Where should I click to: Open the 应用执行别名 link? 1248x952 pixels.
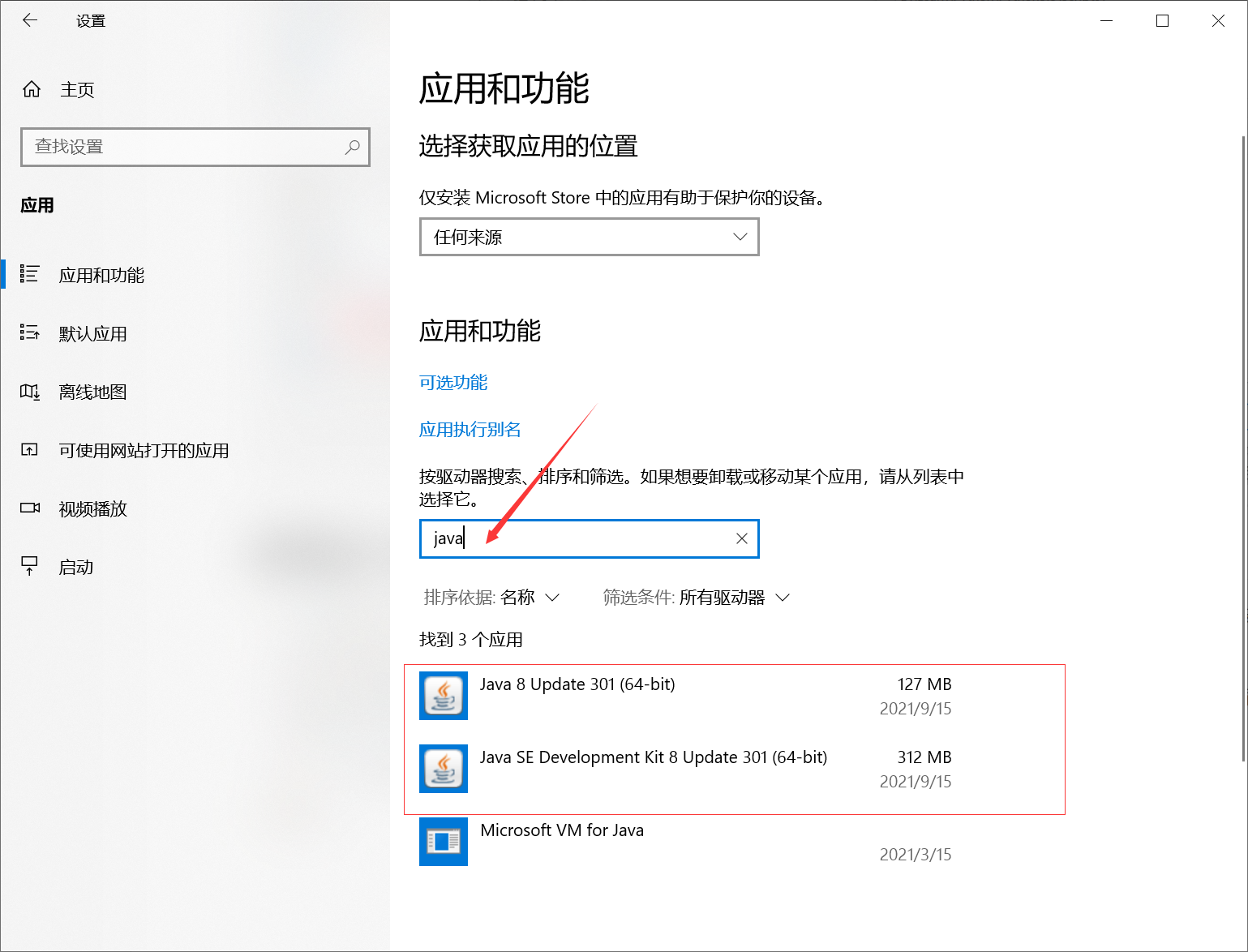click(x=470, y=429)
